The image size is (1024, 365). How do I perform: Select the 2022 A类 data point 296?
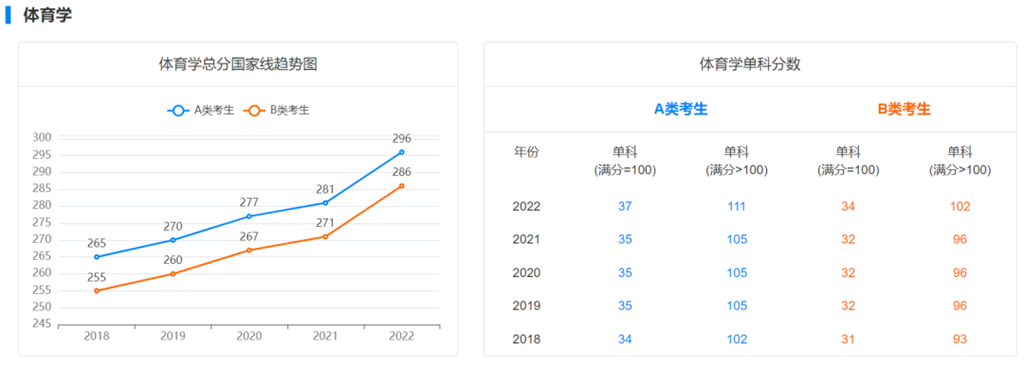(x=402, y=152)
